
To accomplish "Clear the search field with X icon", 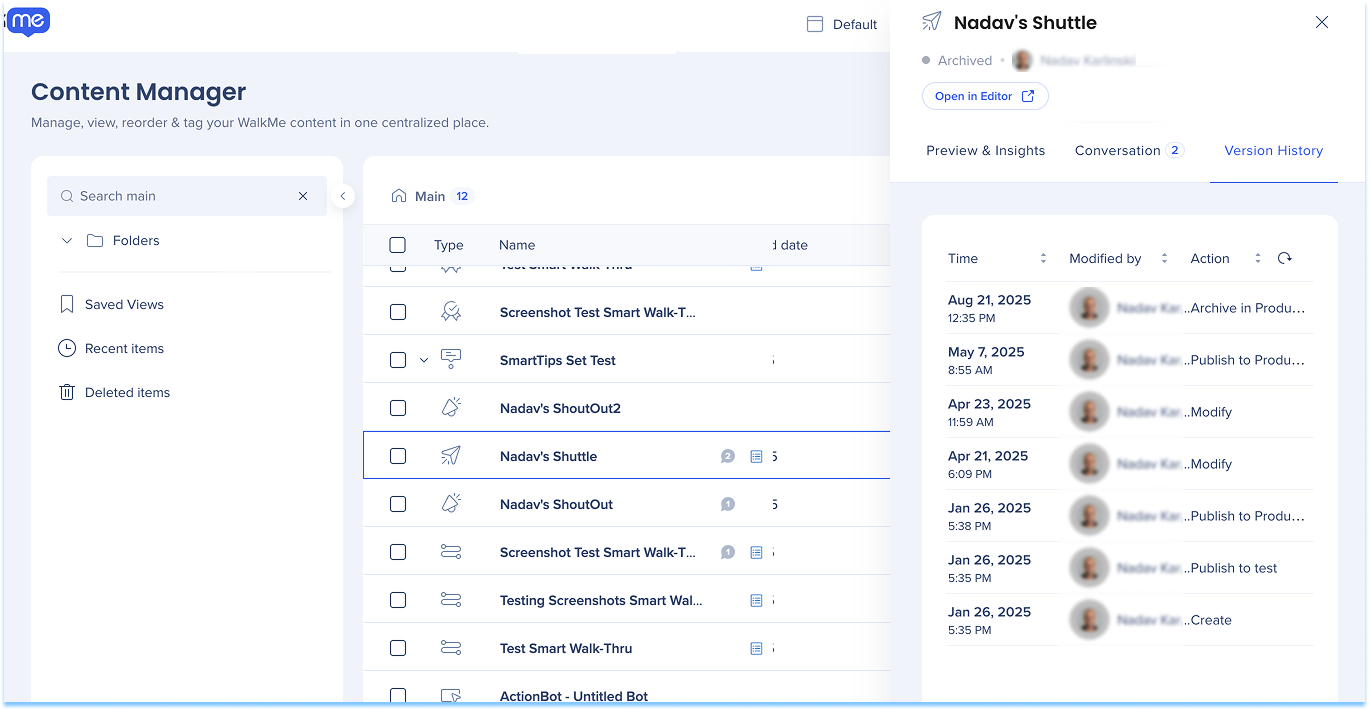I will (303, 196).
